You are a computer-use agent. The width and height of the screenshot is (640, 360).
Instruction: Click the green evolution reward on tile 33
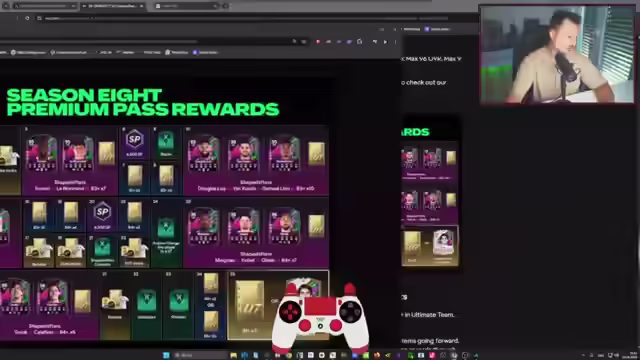click(x=179, y=300)
